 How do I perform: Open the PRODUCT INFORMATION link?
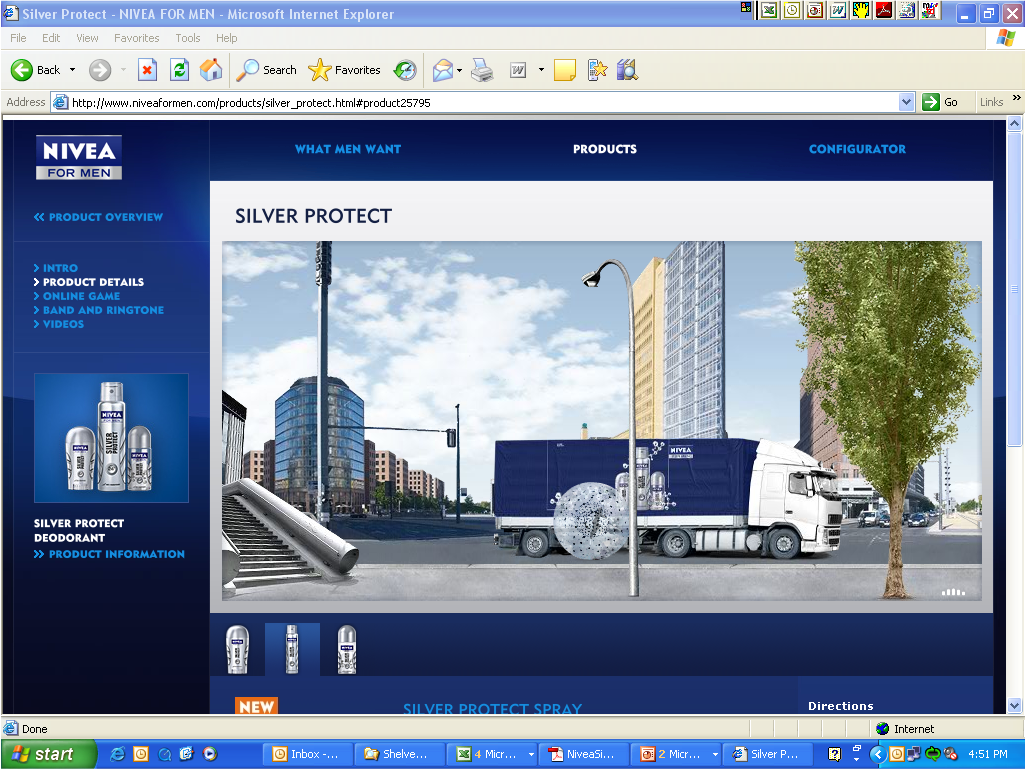(x=109, y=554)
